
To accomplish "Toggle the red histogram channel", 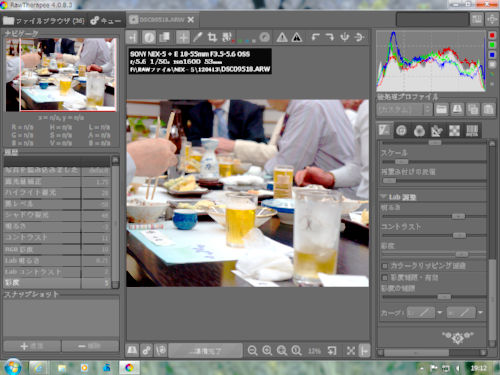I will click(x=492, y=35).
